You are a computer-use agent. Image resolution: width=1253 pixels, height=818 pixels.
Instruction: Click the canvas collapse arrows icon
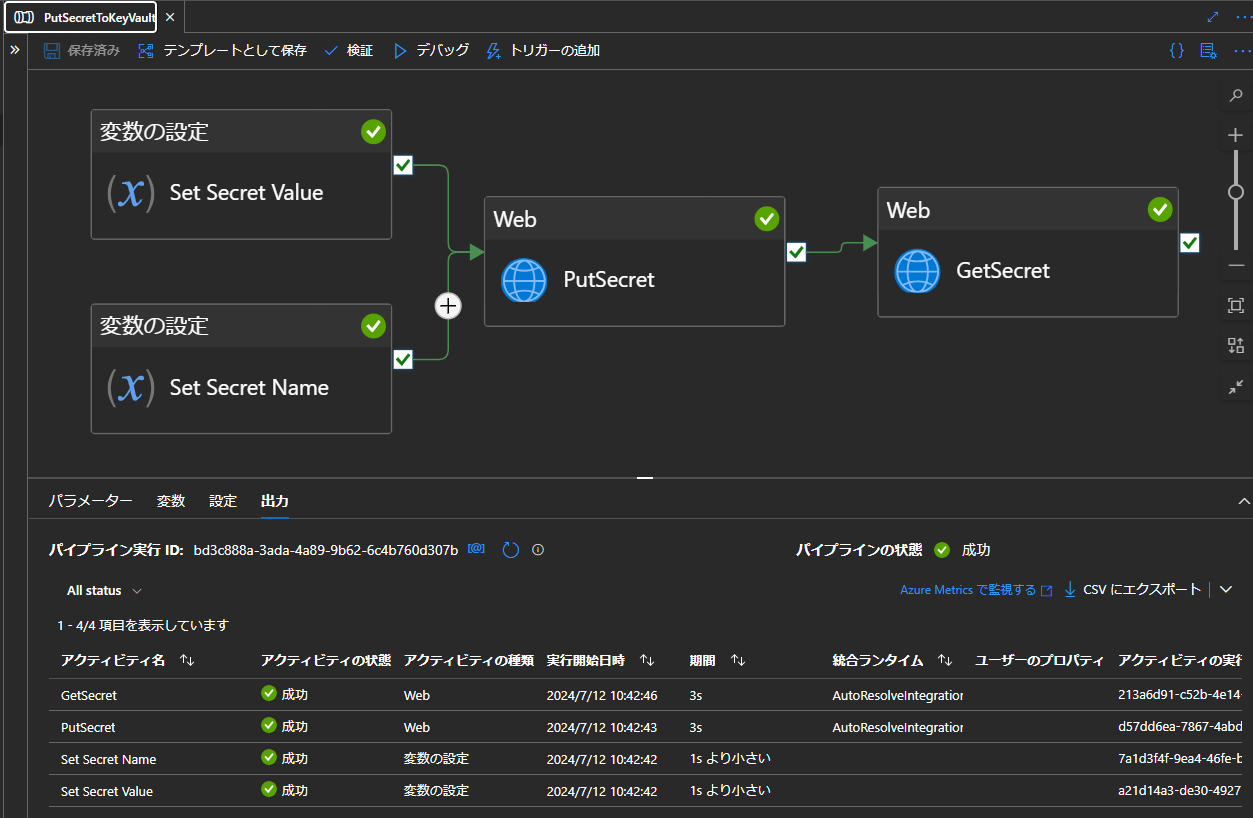(1236, 386)
